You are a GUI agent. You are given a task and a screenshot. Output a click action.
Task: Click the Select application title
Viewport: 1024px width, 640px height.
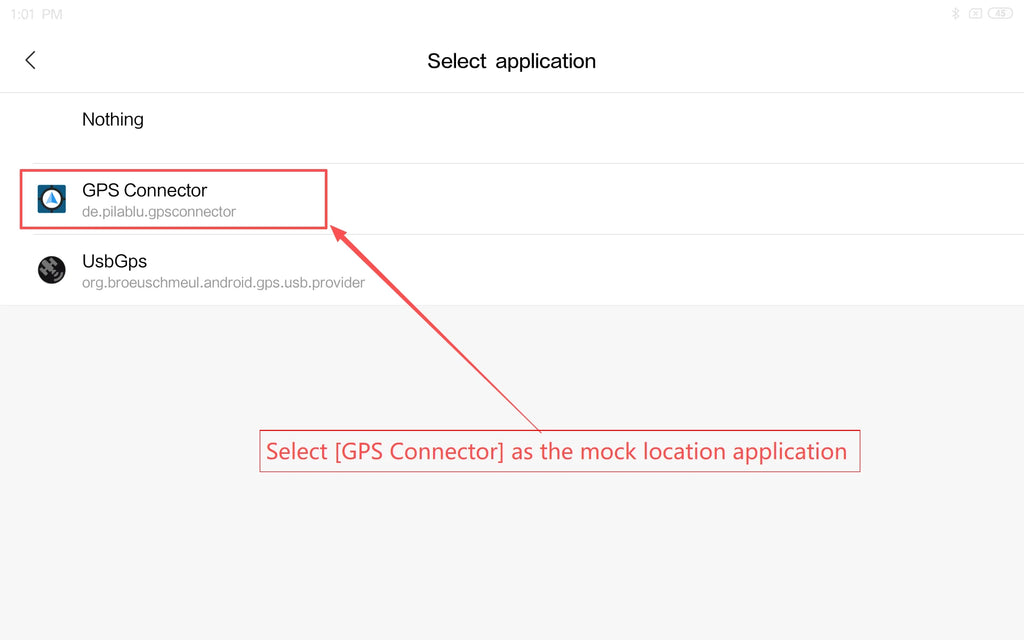click(511, 61)
